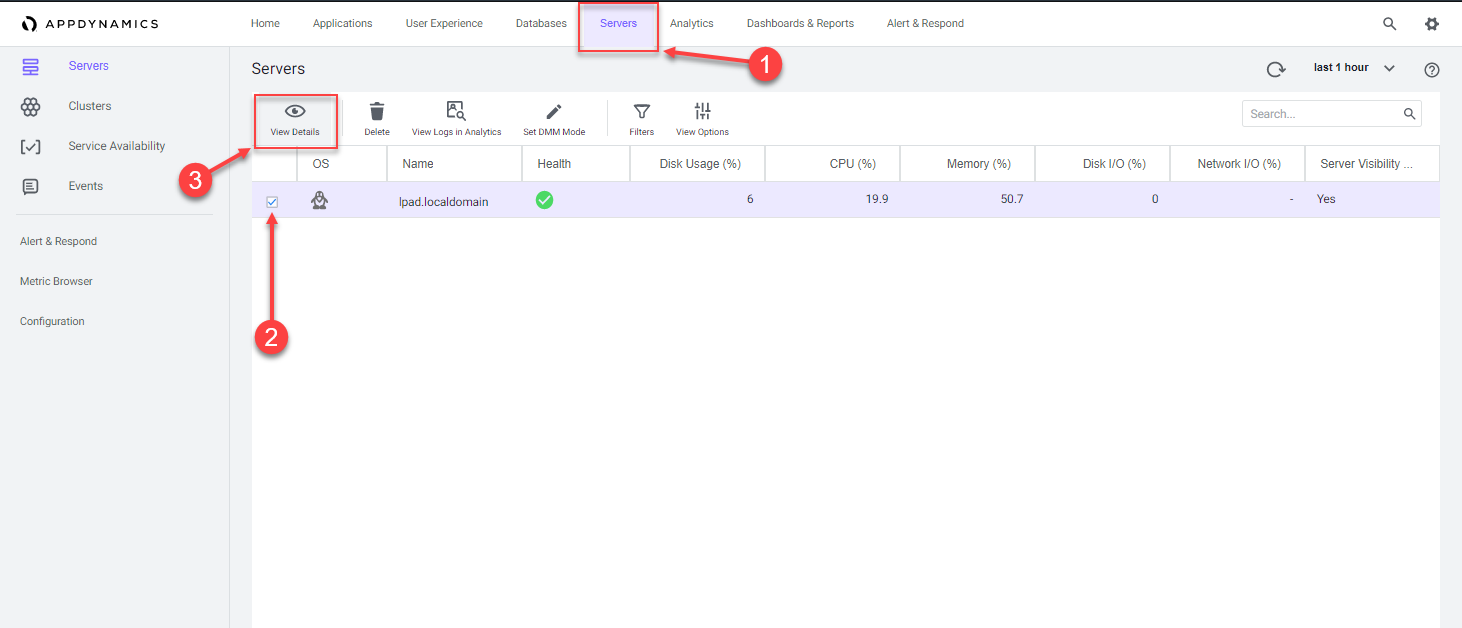Click the Service Availability check icon

(31, 146)
